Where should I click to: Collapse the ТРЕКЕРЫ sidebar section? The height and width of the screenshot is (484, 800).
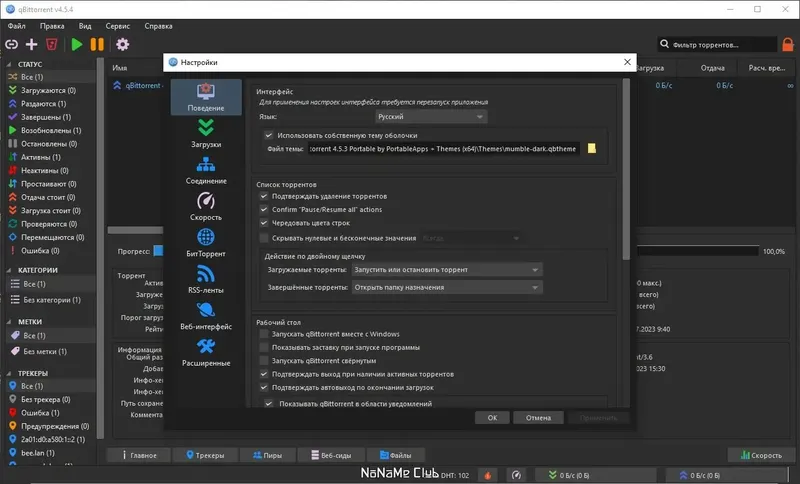(x=9, y=373)
